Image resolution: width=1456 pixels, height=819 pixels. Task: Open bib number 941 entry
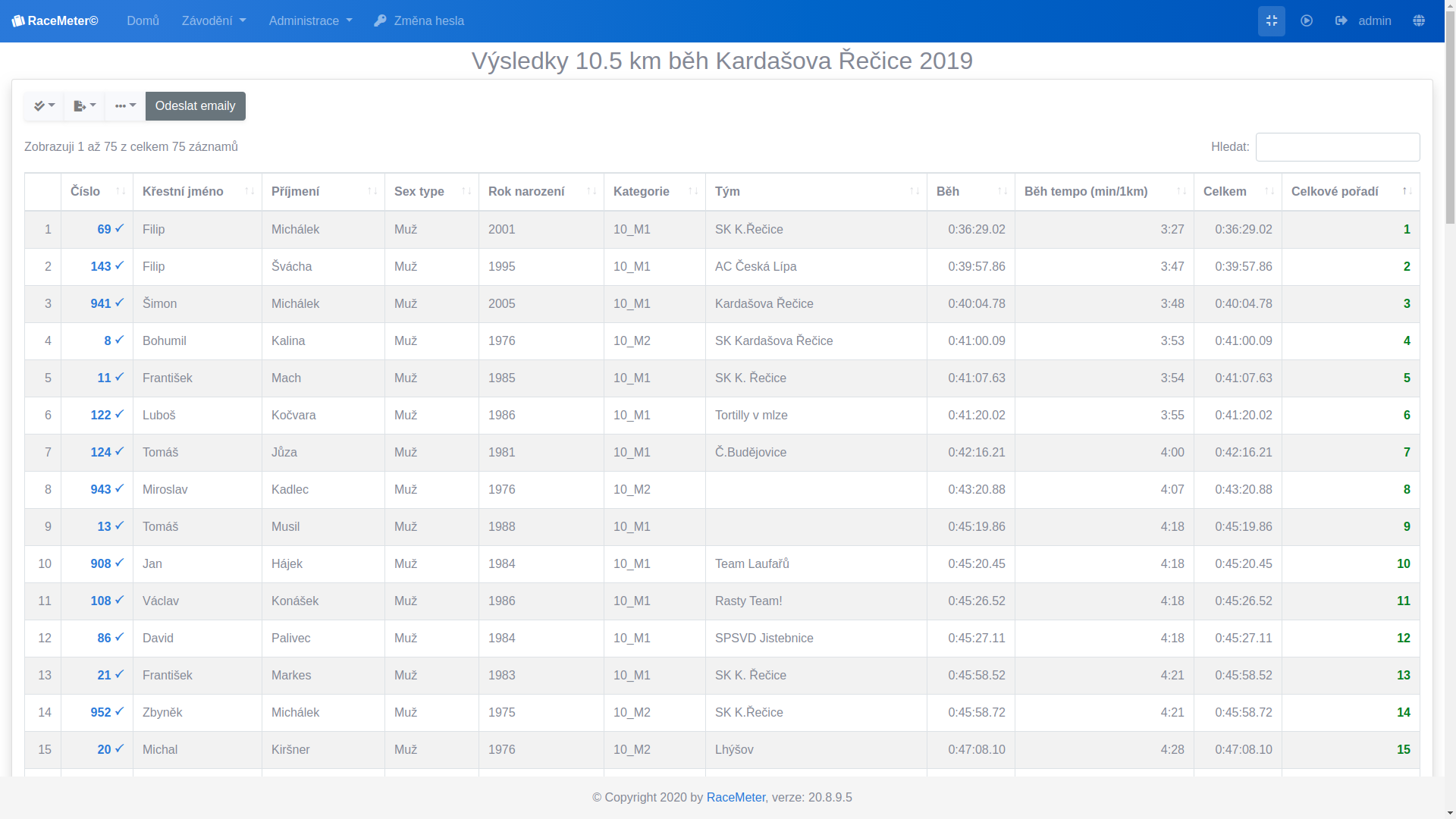[107, 303]
